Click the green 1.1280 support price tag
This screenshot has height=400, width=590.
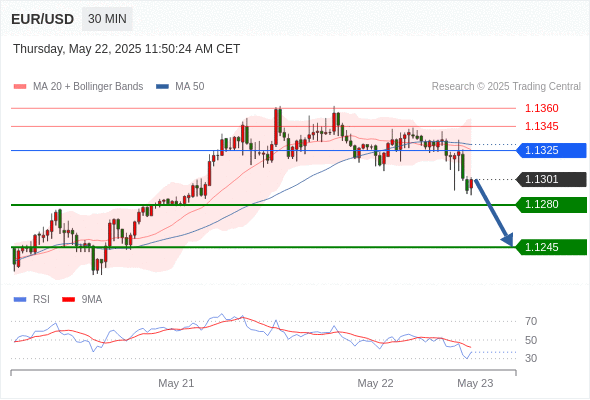click(552, 205)
